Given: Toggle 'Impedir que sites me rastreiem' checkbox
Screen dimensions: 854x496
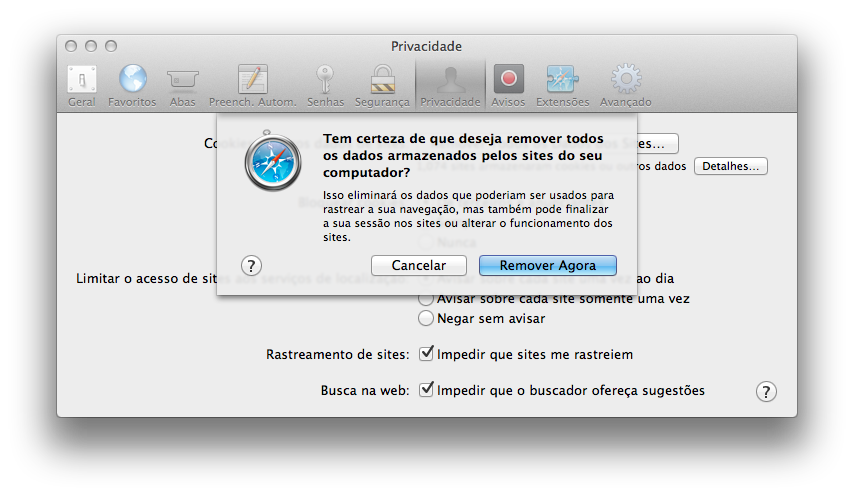Looking at the screenshot, I should click(427, 354).
